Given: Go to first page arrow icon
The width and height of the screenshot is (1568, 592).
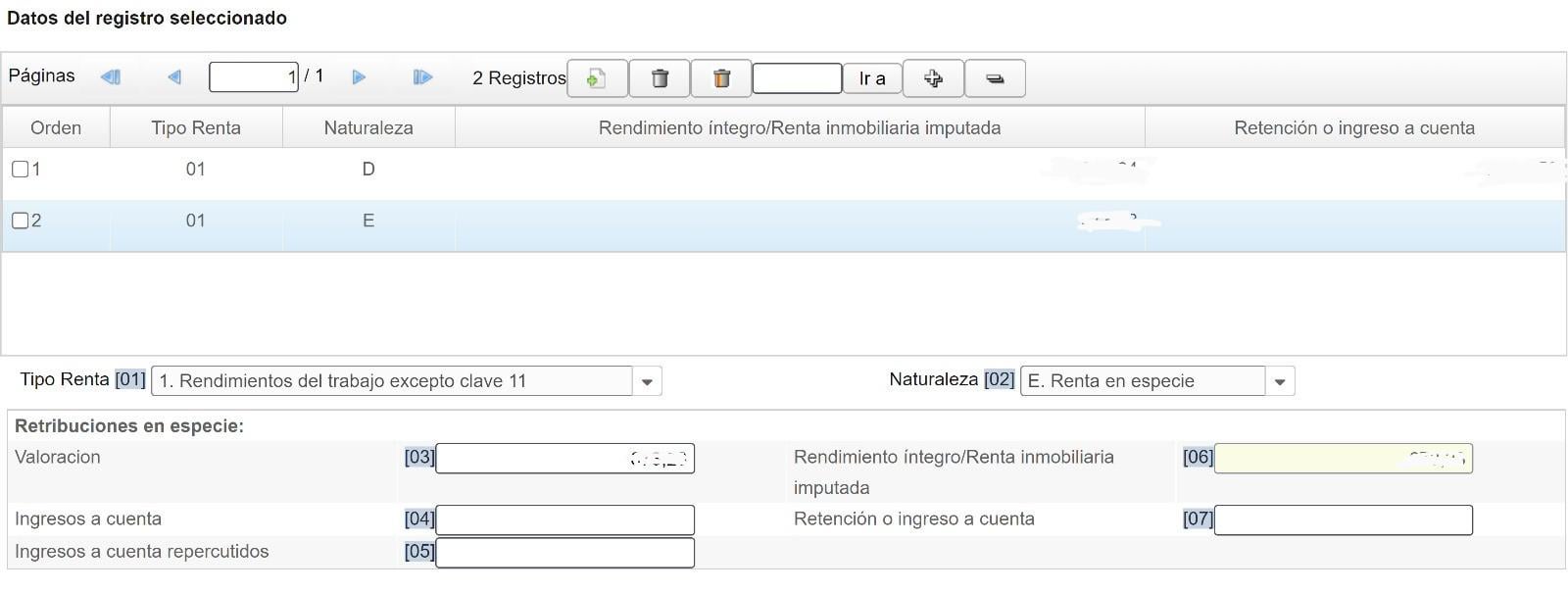Looking at the screenshot, I should [111, 77].
